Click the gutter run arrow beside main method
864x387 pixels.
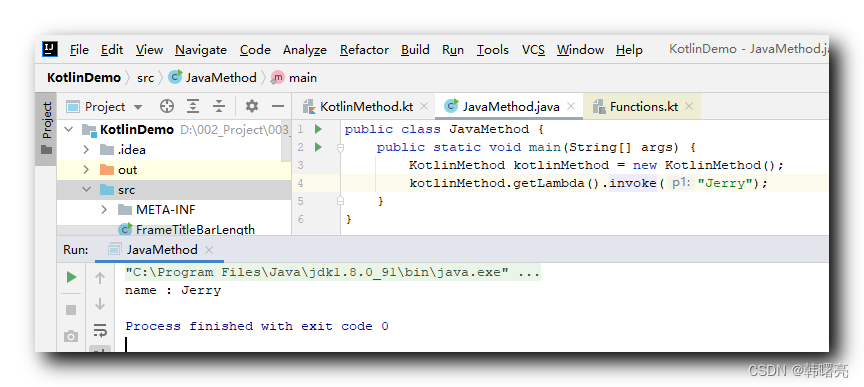coord(318,147)
